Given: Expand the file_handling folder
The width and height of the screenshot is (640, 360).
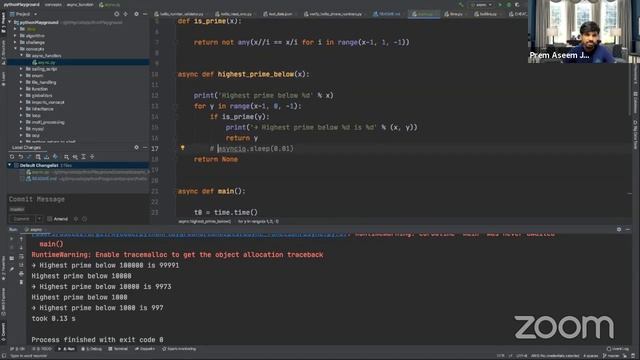Looking at the screenshot, I should [x=21, y=82].
